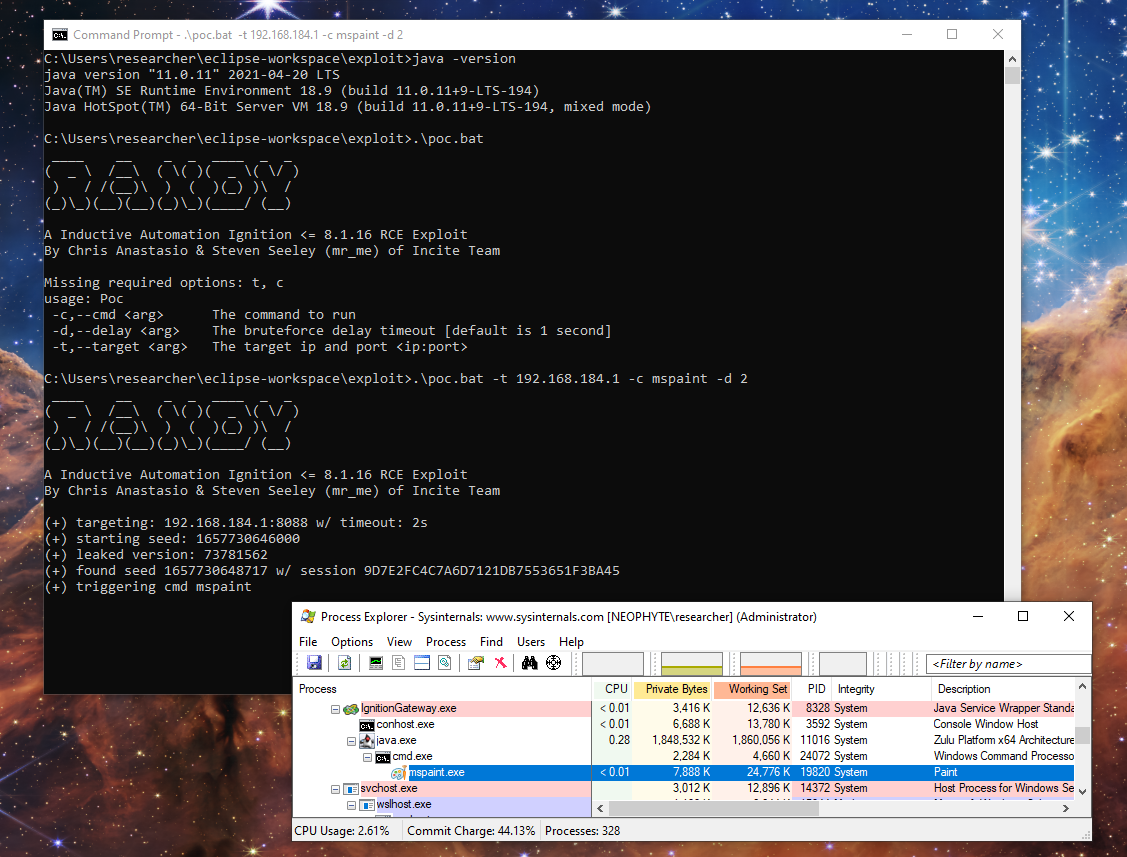
Task: Open the Properties toolbar icon
Action: (476, 663)
